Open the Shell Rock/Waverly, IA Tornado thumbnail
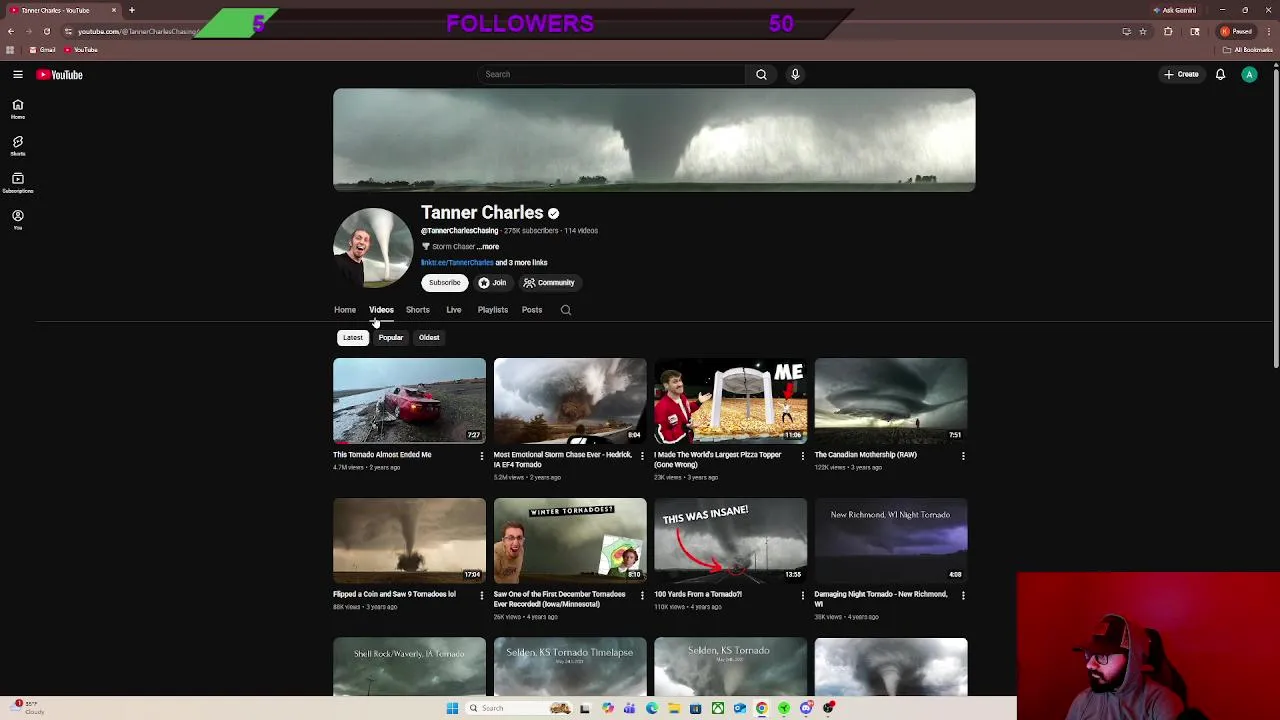Image resolution: width=1280 pixels, height=720 pixels. coord(409,667)
